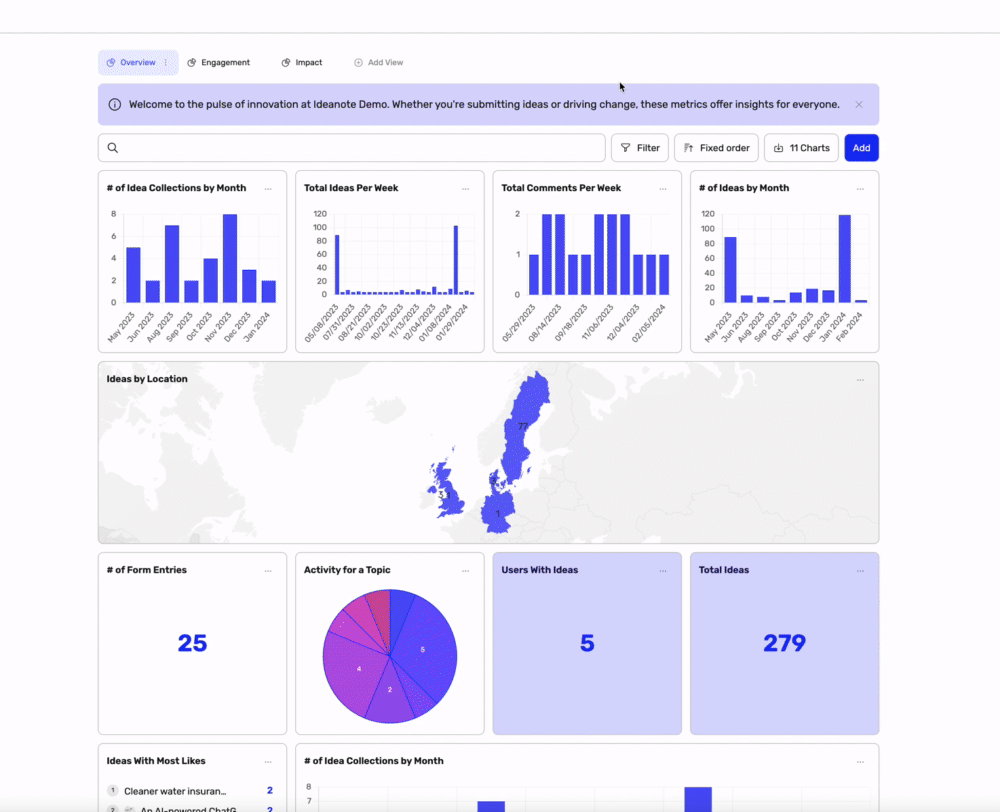Viewport: 1000px width, 812px height.
Task: Click the United Kingdom on the map
Action: [452, 494]
